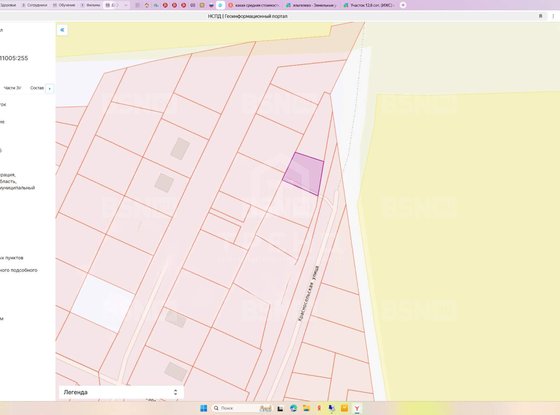Open Yandex Browser from the taskbar
This screenshot has height=415, width=560.
357,408
